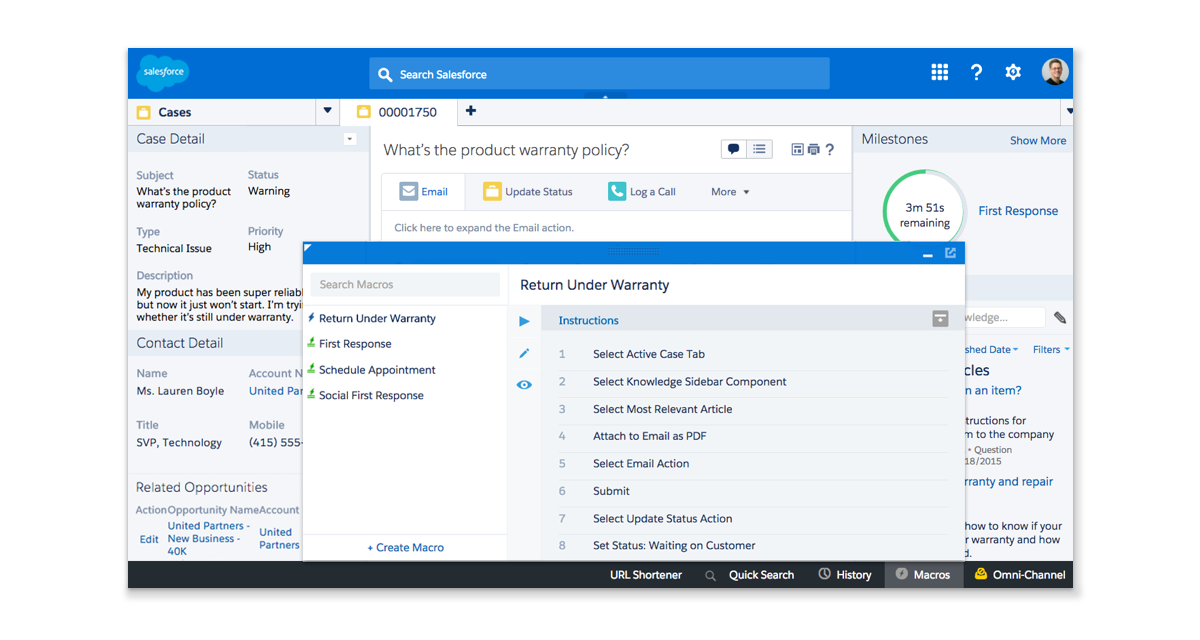This screenshot has height=640, width=1200.
Task: Switch to the feed speech-bubble view
Action: tap(734, 149)
